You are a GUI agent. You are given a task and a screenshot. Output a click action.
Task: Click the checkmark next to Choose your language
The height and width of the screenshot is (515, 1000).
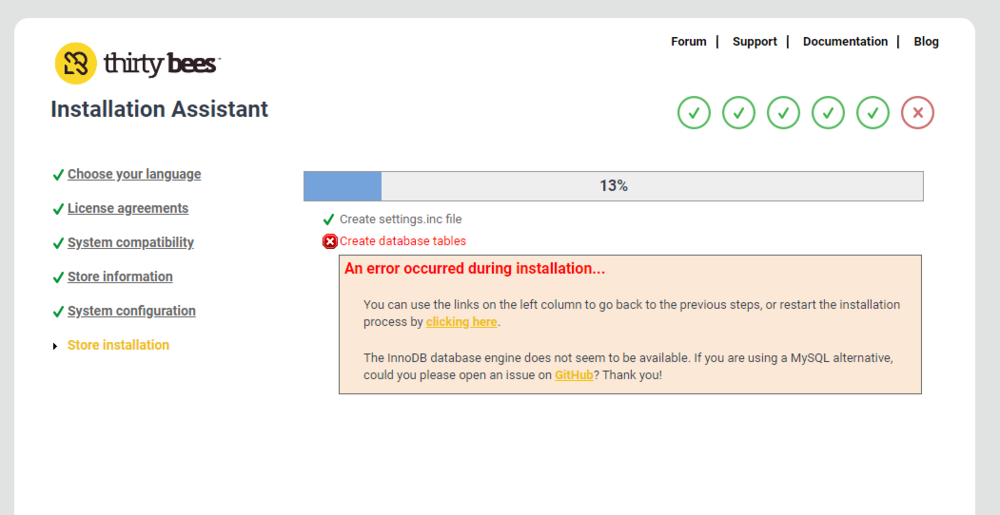58,175
